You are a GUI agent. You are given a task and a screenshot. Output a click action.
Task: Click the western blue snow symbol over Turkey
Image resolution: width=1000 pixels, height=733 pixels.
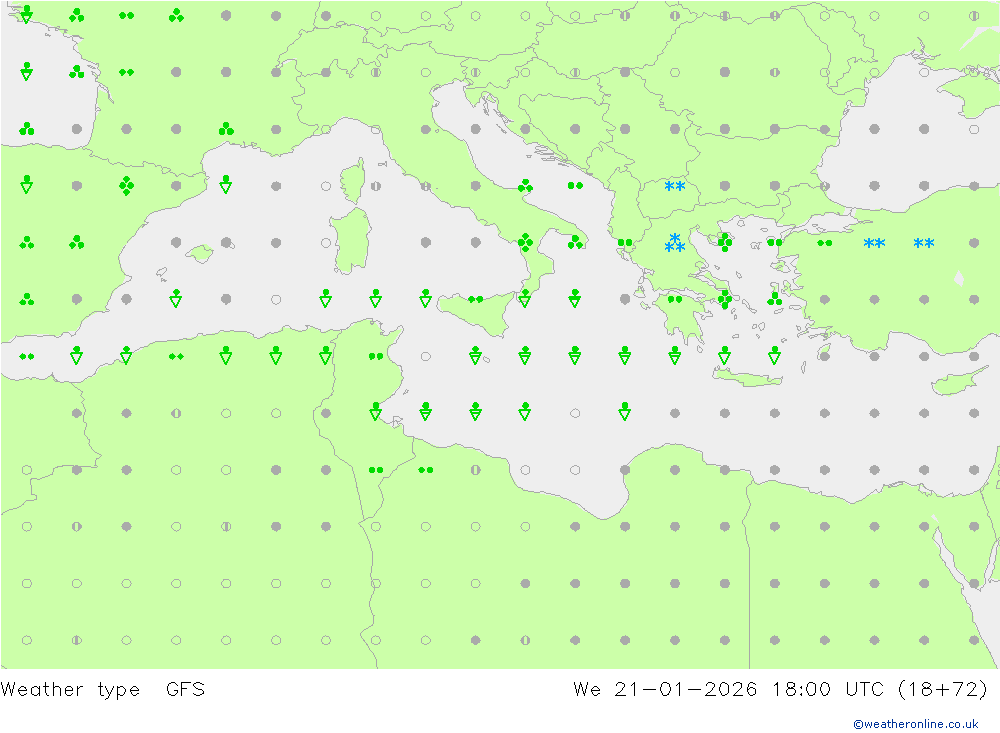874,243
